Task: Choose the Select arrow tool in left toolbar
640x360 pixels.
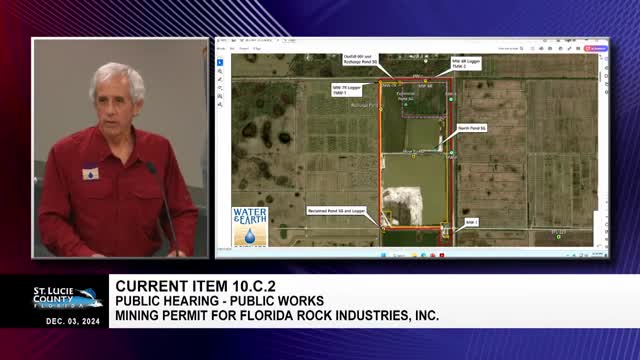Action: pyautogui.click(x=220, y=62)
